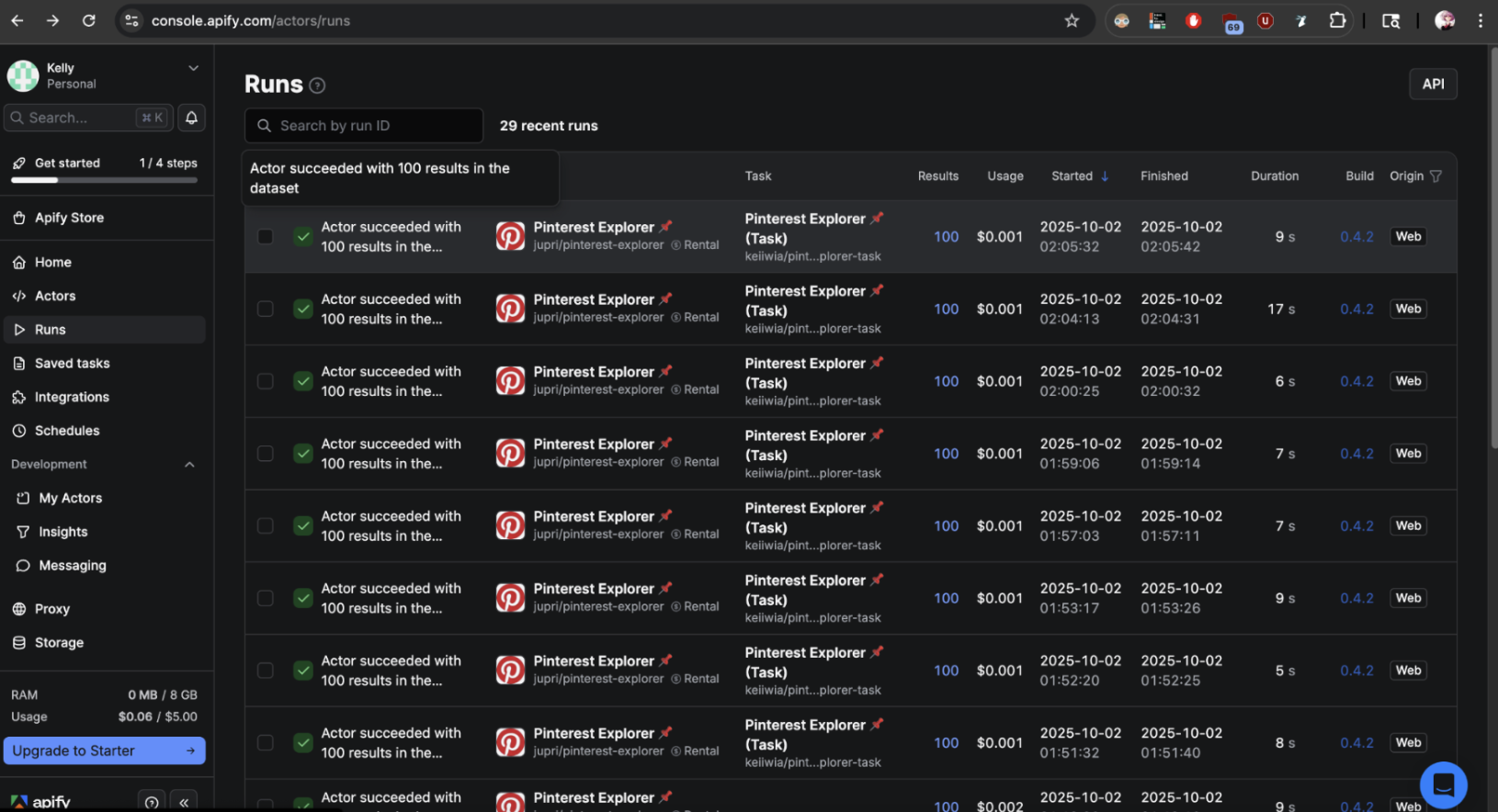
Task: Select checkbox for run started 02:04:13
Action: [x=265, y=309]
